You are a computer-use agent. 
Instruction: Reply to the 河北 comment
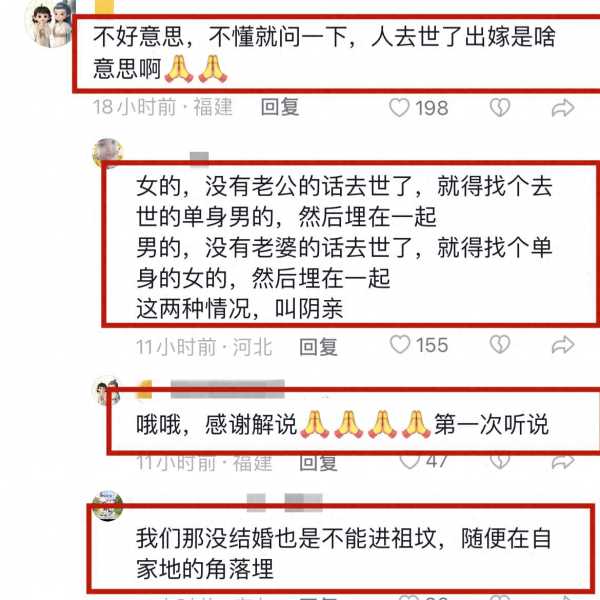coord(318,347)
